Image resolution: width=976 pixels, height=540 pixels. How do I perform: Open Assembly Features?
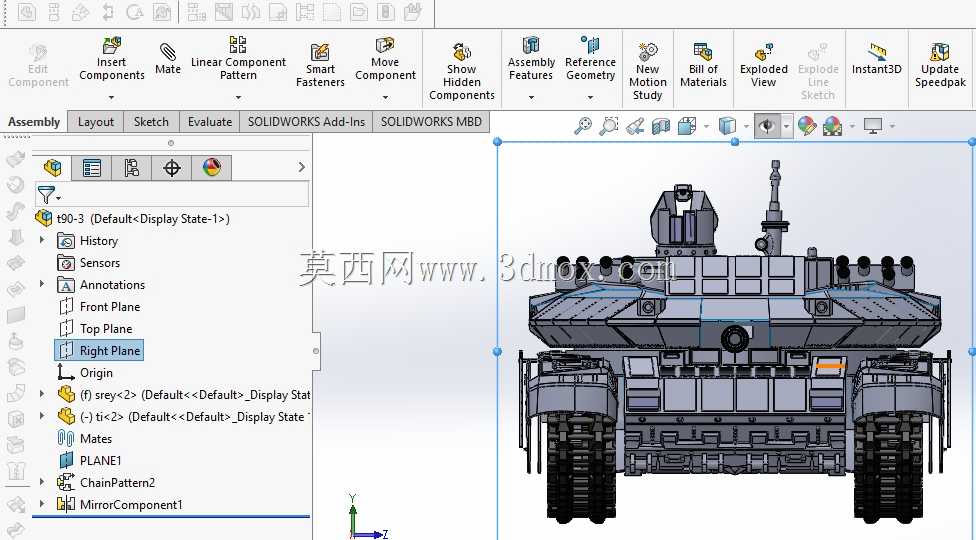(x=530, y=58)
